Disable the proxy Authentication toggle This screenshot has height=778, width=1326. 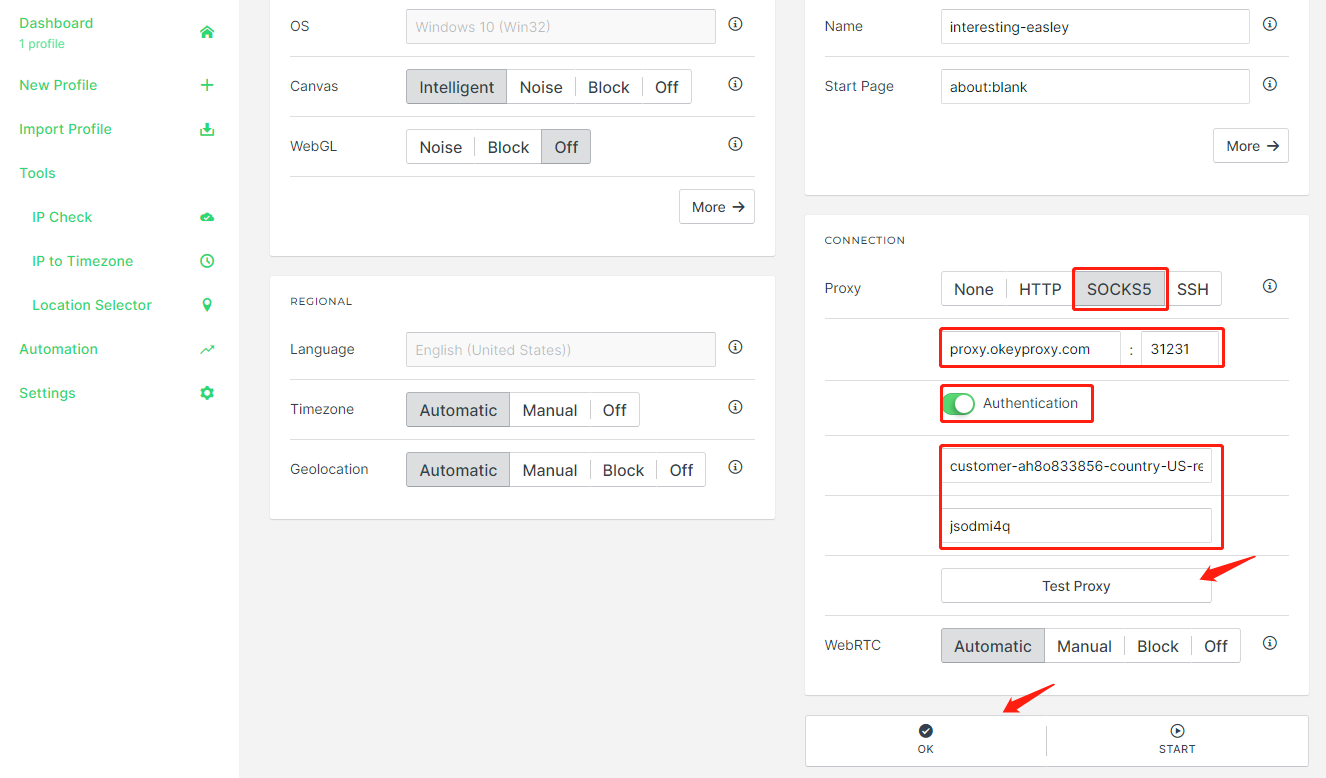tap(958, 404)
